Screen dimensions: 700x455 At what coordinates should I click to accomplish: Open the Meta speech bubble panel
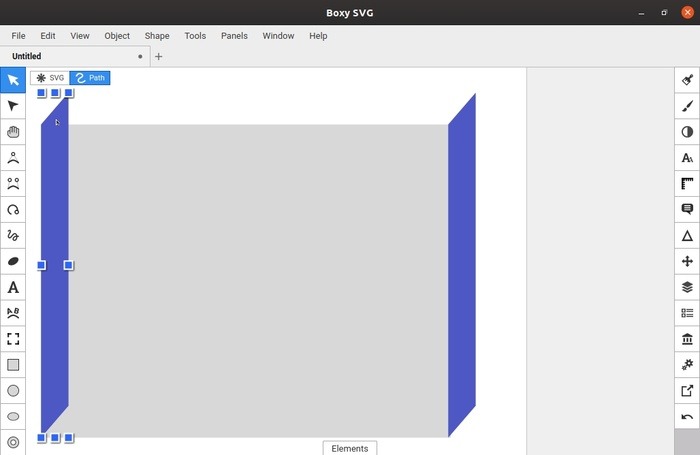tap(687, 209)
